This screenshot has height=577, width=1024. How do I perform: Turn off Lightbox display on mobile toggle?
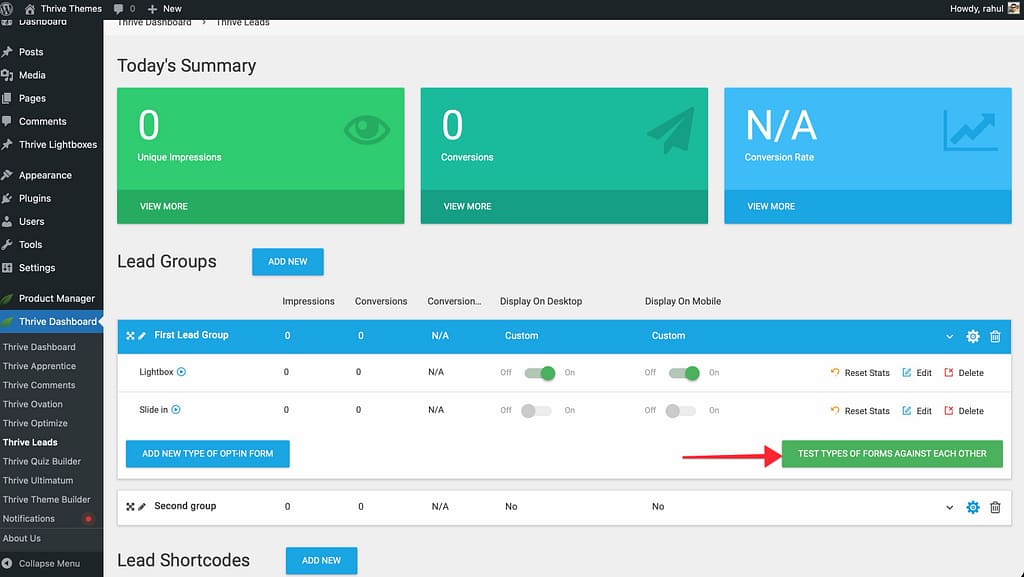coord(684,373)
